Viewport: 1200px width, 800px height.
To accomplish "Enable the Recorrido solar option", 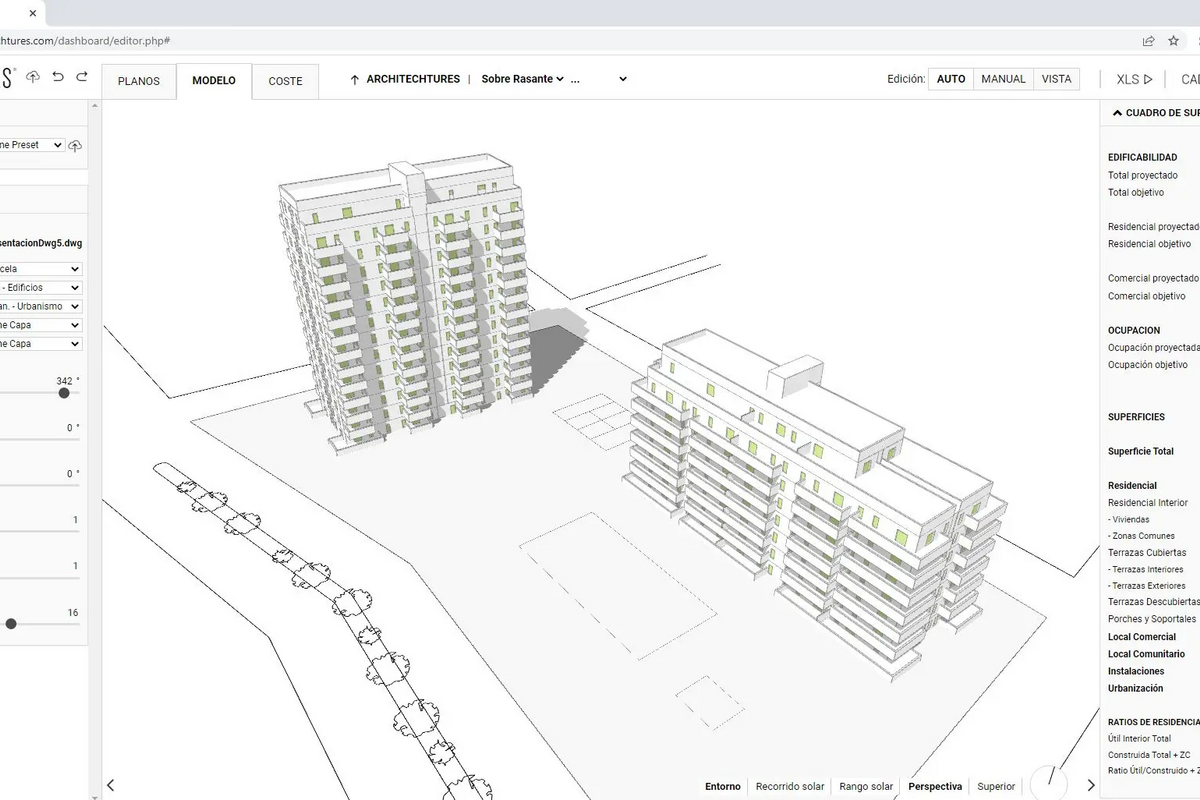I will (x=790, y=787).
